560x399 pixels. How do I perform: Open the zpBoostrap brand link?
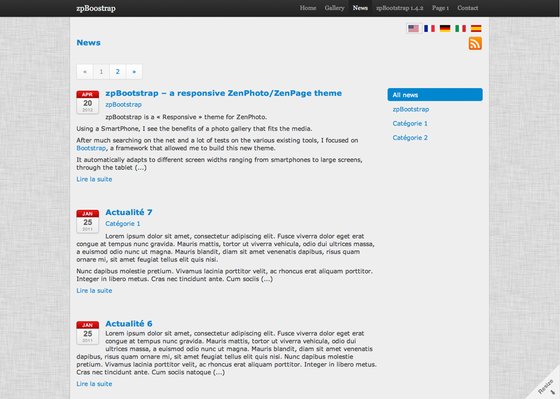(x=96, y=8)
